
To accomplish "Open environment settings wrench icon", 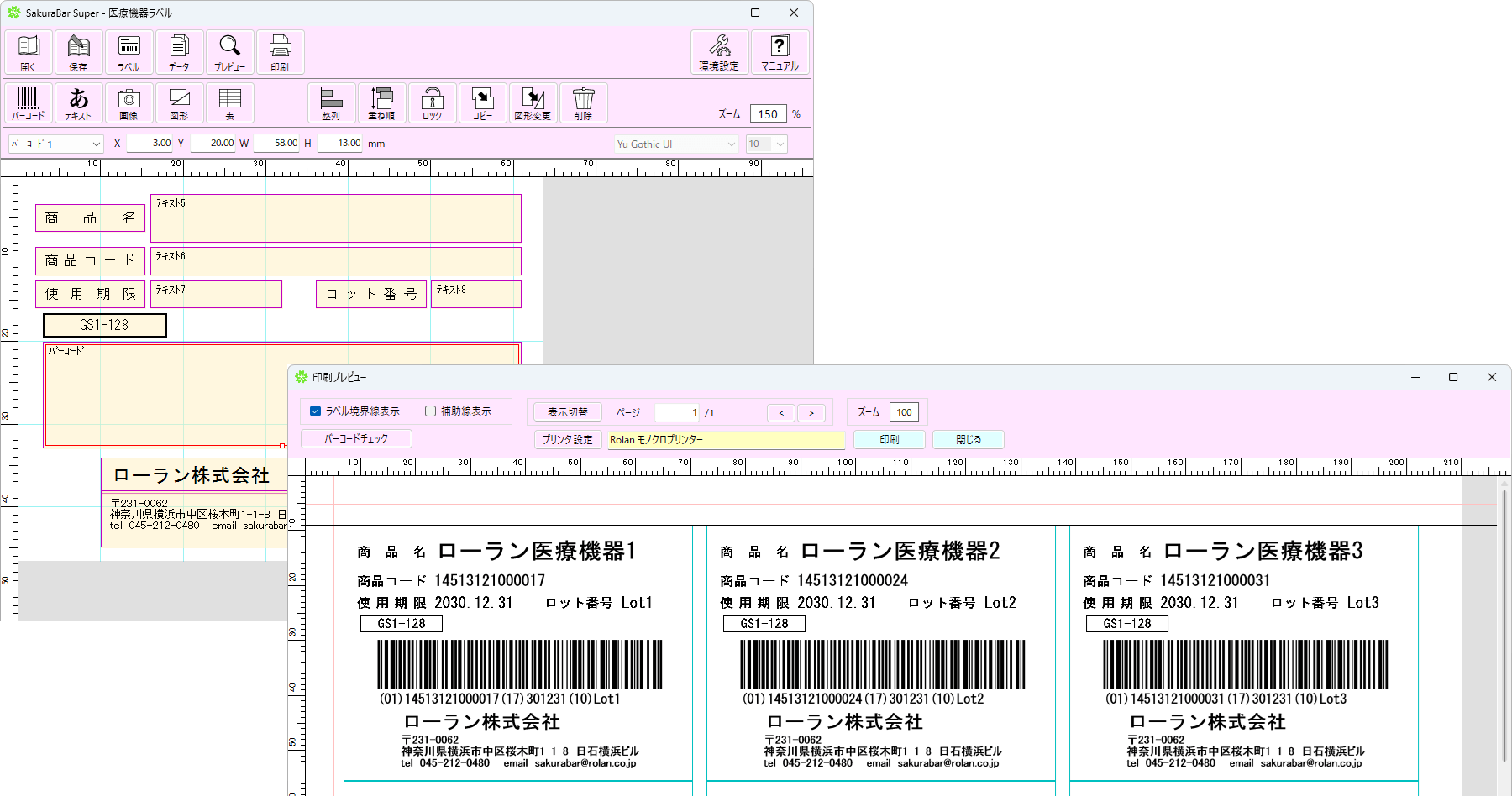I will click(719, 52).
